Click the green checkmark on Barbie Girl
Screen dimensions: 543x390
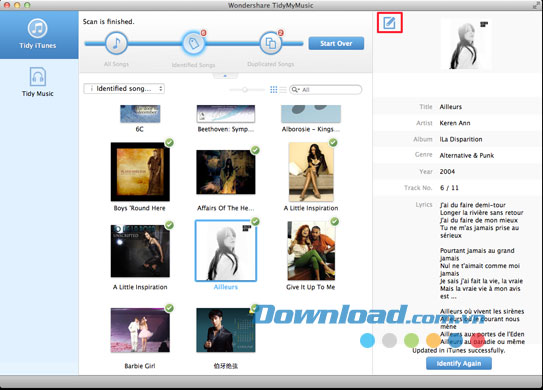pyautogui.click(x=169, y=308)
